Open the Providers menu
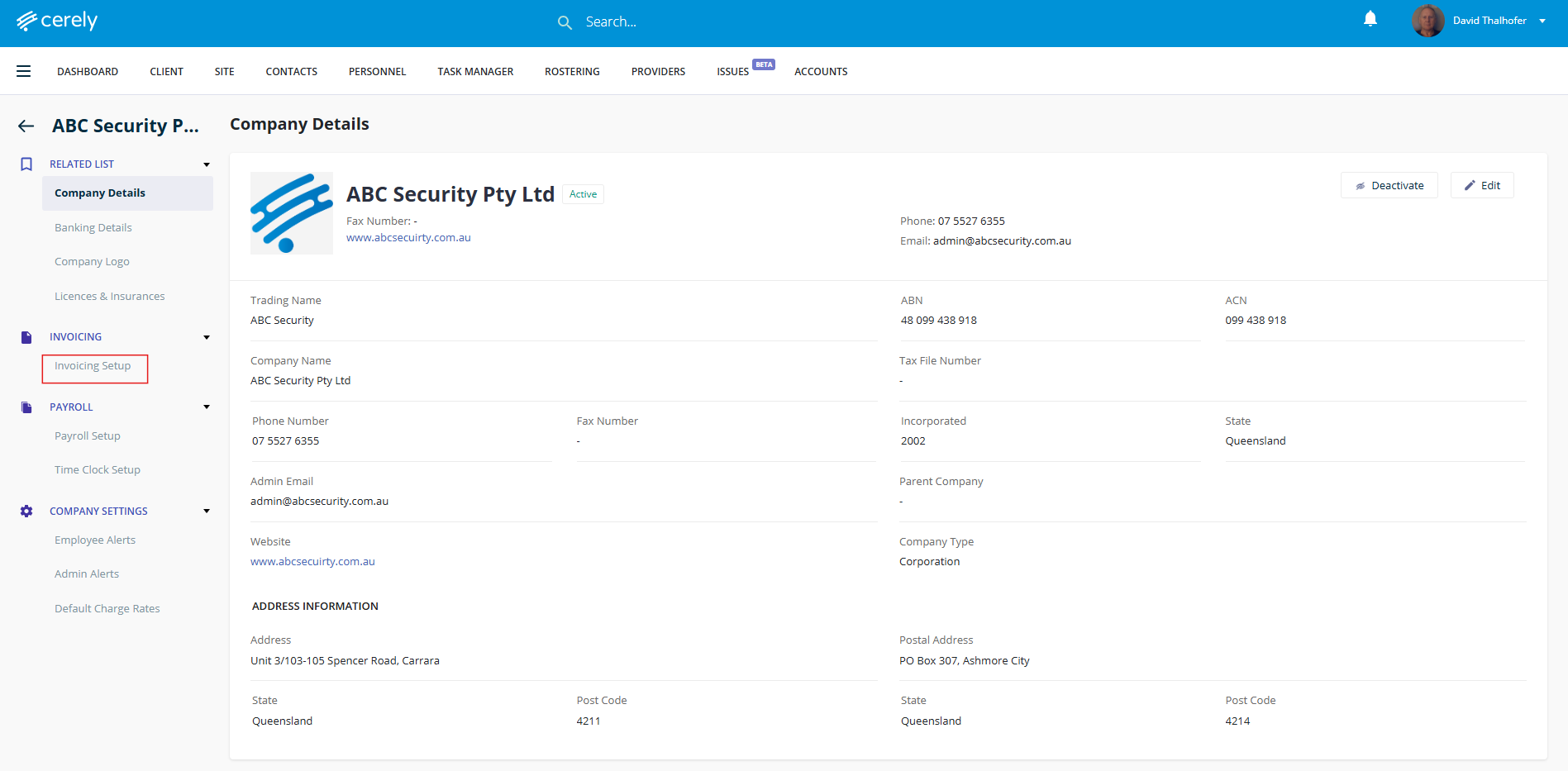 659,72
